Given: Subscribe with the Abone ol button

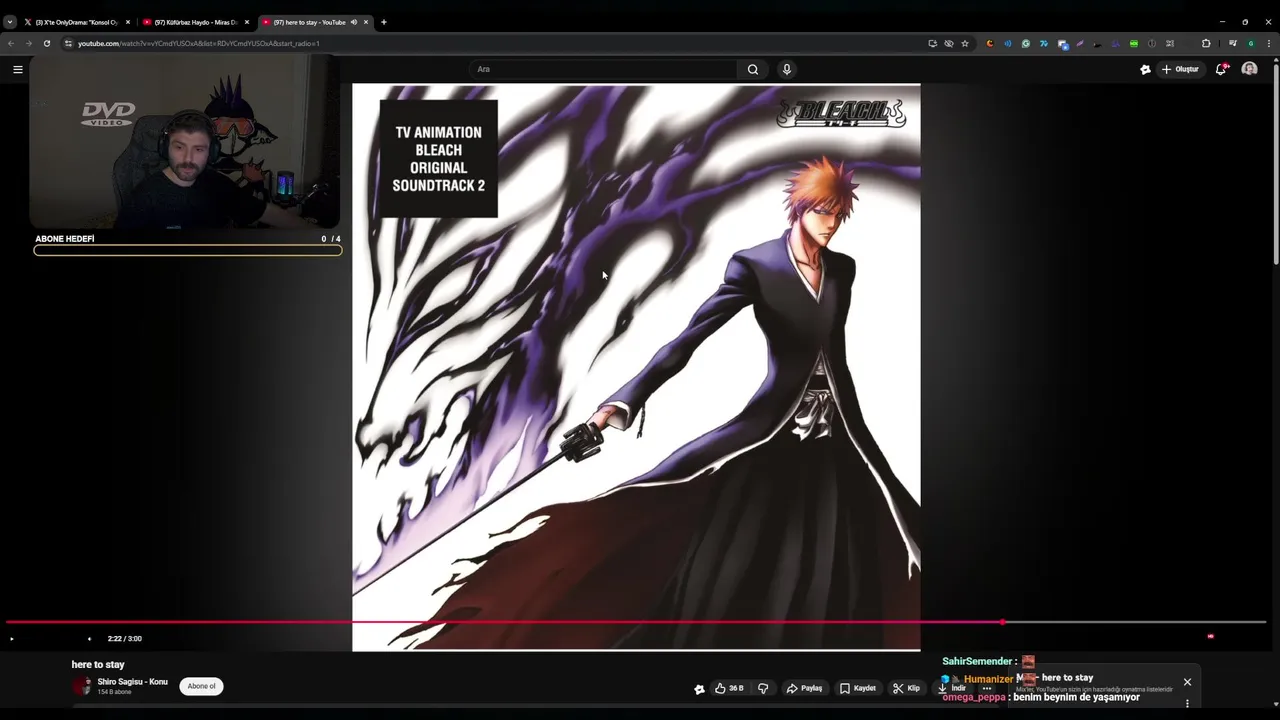Looking at the screenshot, I should tap(201, 686).
